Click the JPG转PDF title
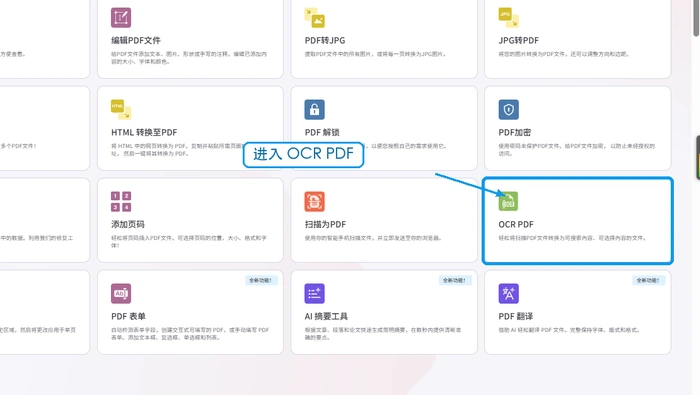The height and width of the screenshot is (395, 700). (519, 40)
